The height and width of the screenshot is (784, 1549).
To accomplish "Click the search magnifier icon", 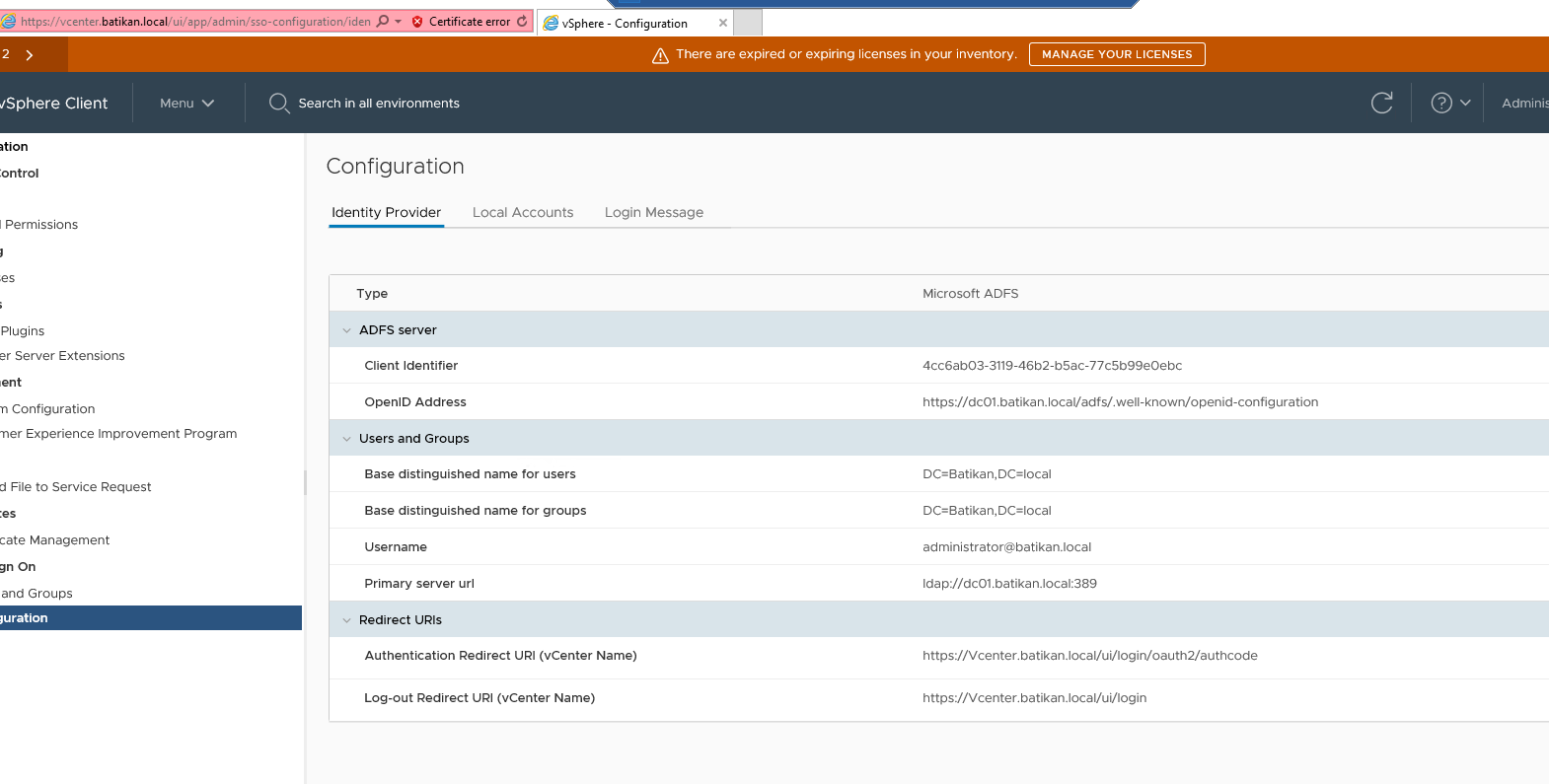I will tap(279, 103).
